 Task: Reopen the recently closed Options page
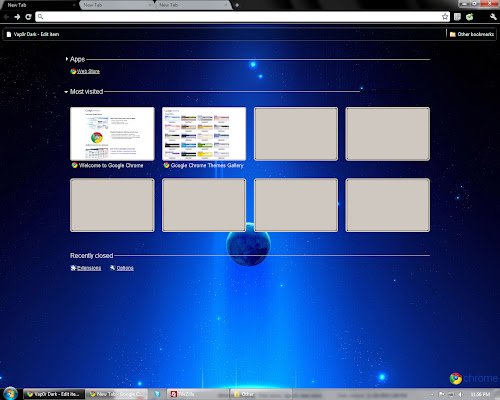click(x=122, y=268)
